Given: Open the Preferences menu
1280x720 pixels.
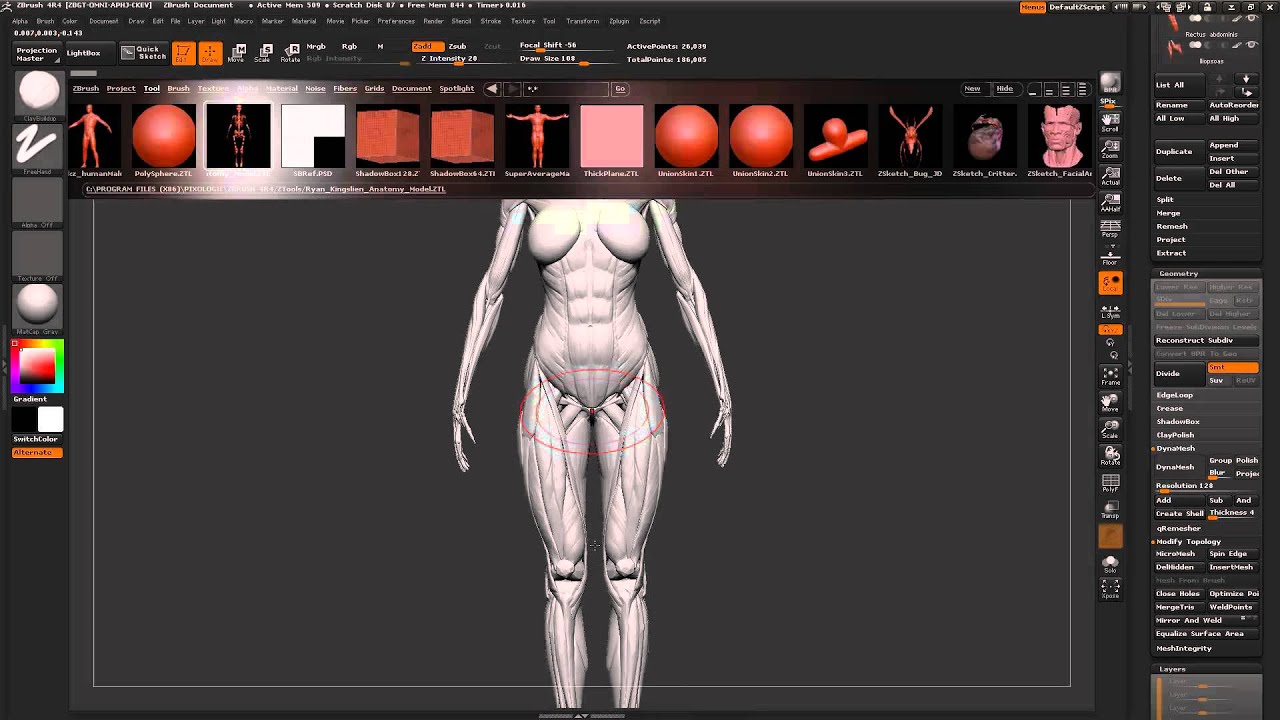Looking at the screenshot, I should point(396,21).
